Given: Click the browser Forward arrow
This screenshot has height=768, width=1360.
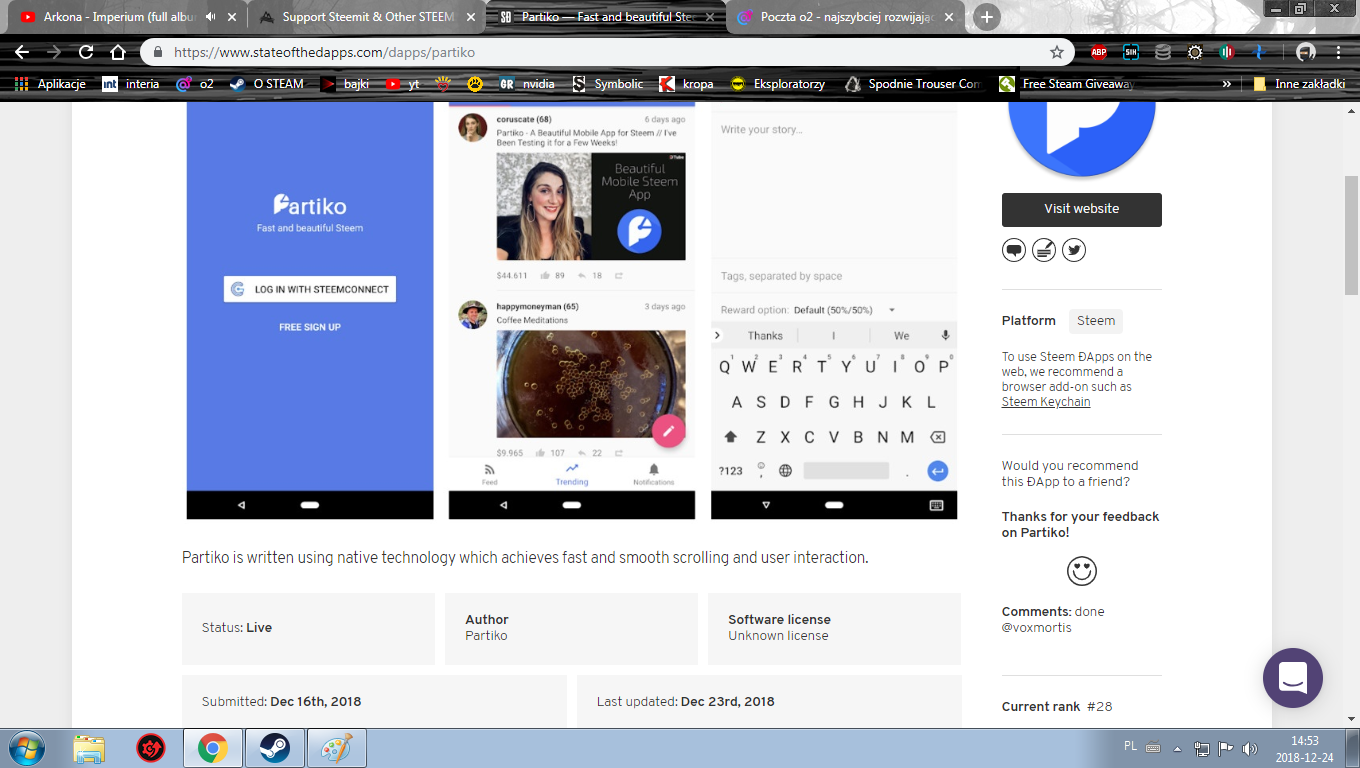Looking at the screenshot, I should (x=54, y=52).
